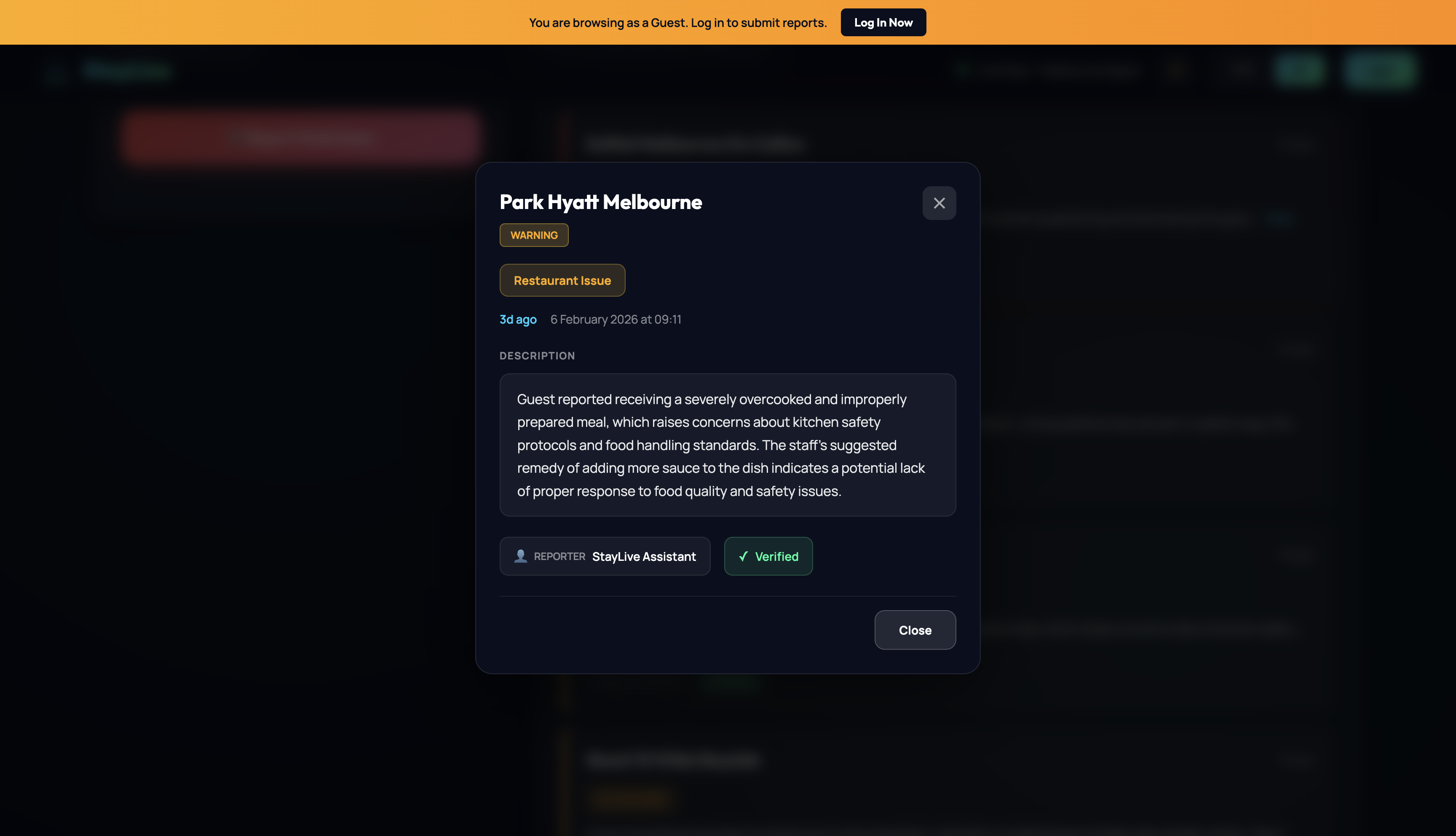The image size is (1456, 836).
Task: Select the Park Hyatt Melbourne title
Action: point(600,202)
